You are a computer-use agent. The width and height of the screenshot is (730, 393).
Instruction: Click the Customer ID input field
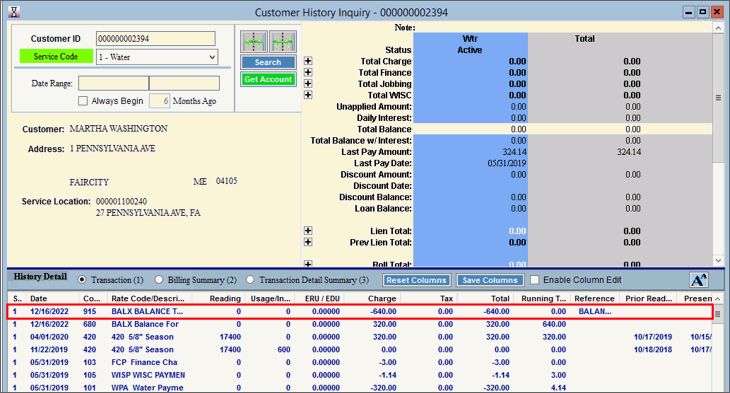(156, 39)
